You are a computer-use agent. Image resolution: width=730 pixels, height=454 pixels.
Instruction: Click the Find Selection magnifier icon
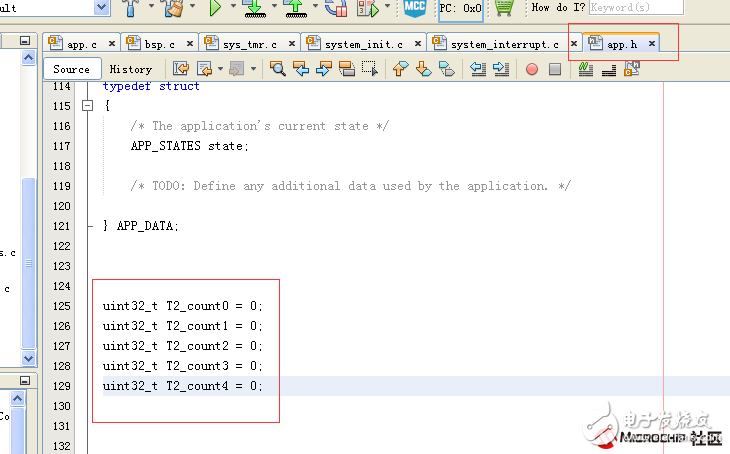click(277, 69)
